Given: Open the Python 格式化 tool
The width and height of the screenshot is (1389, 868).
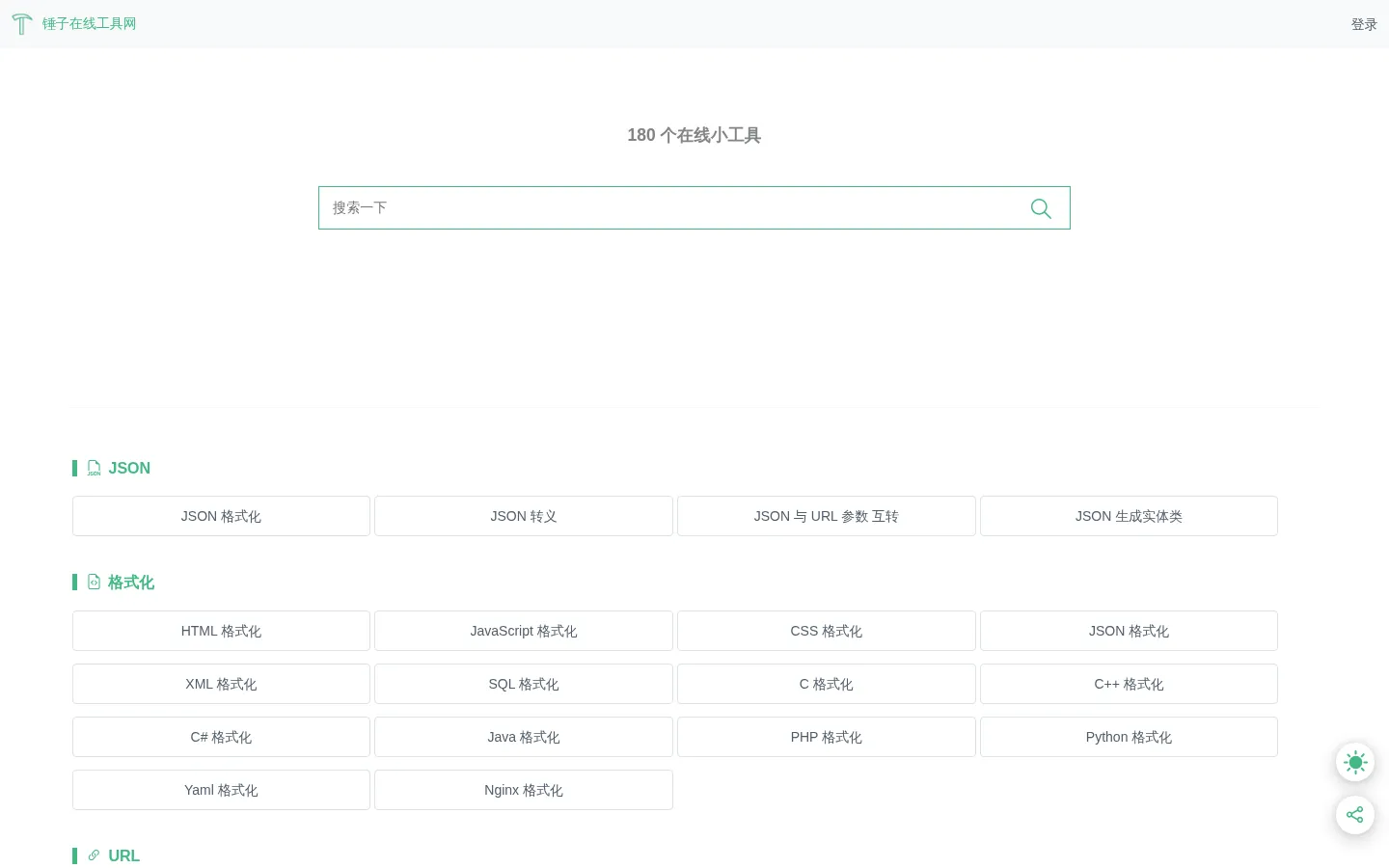Looking at the screenshot, I should pos(1129,737).
